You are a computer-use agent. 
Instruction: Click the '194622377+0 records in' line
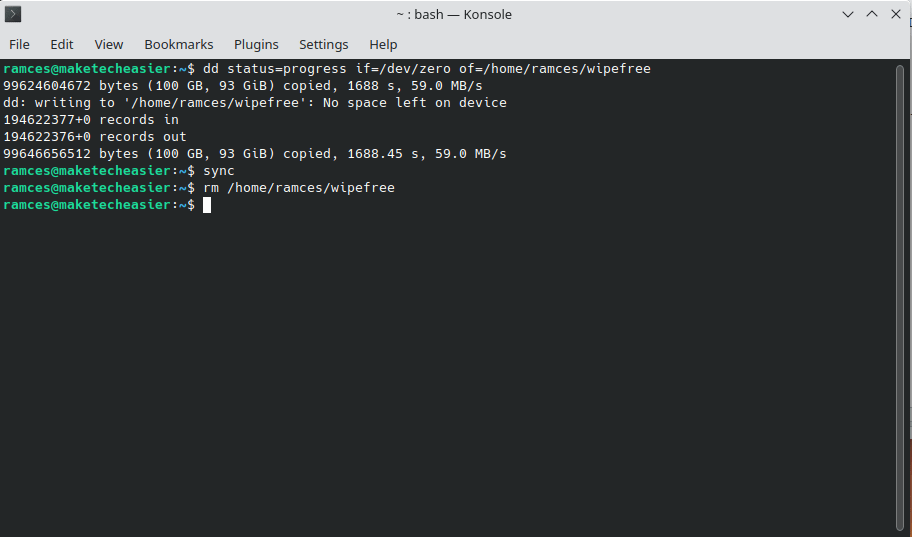[x=91, y=120]
